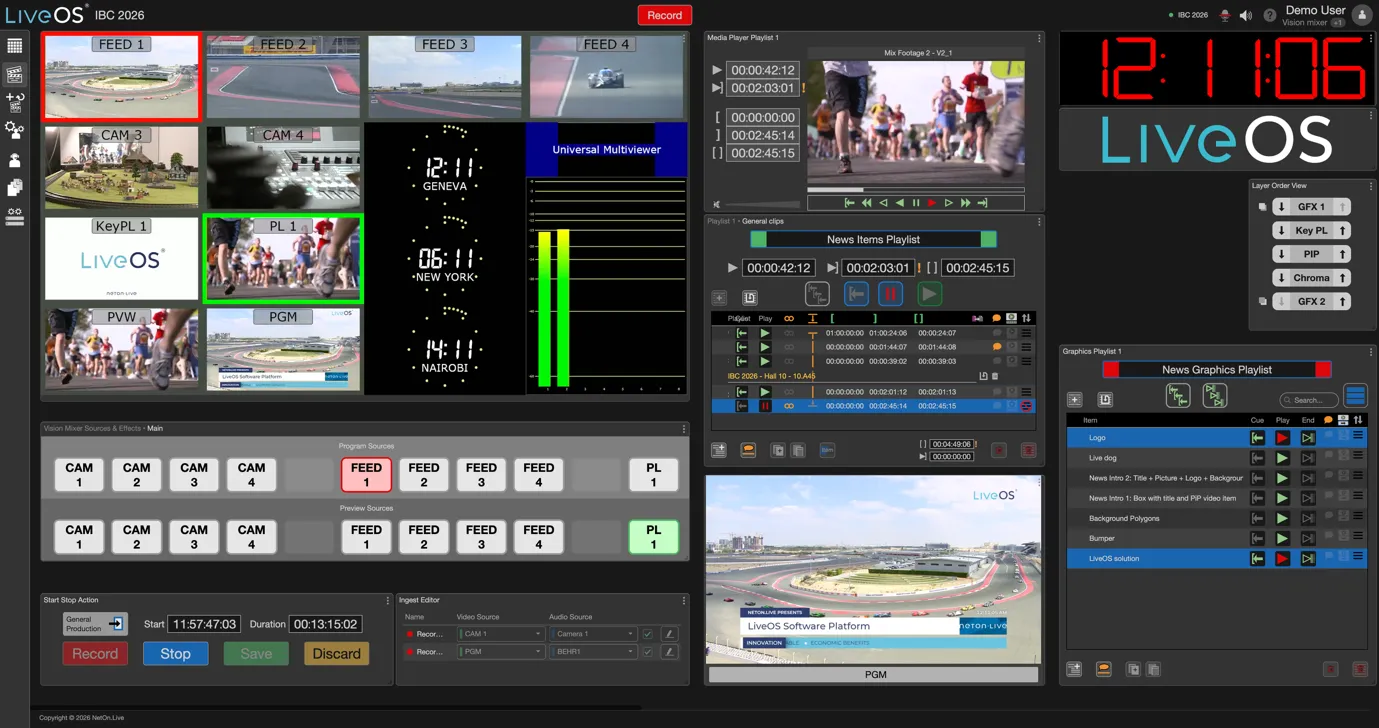Select FEED 4 in Preview Sources
This screenshot has height=728, width=1379.
tap(538, 537)
